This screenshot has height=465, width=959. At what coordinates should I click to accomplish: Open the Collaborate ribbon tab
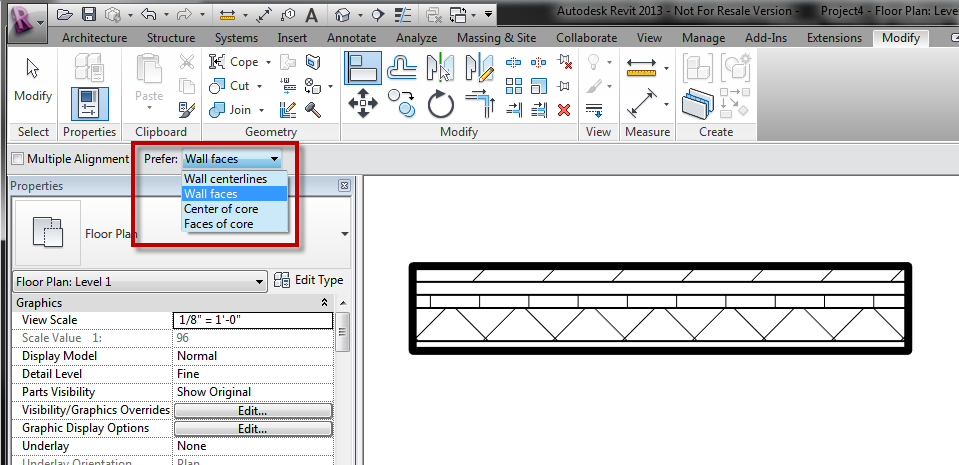[x=587, y=38]
